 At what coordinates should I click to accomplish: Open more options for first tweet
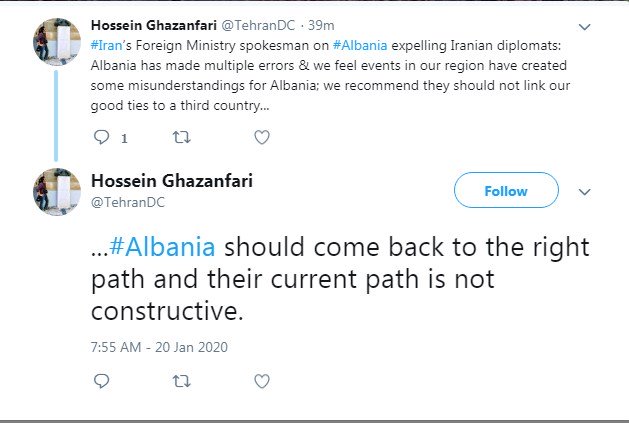585,24
